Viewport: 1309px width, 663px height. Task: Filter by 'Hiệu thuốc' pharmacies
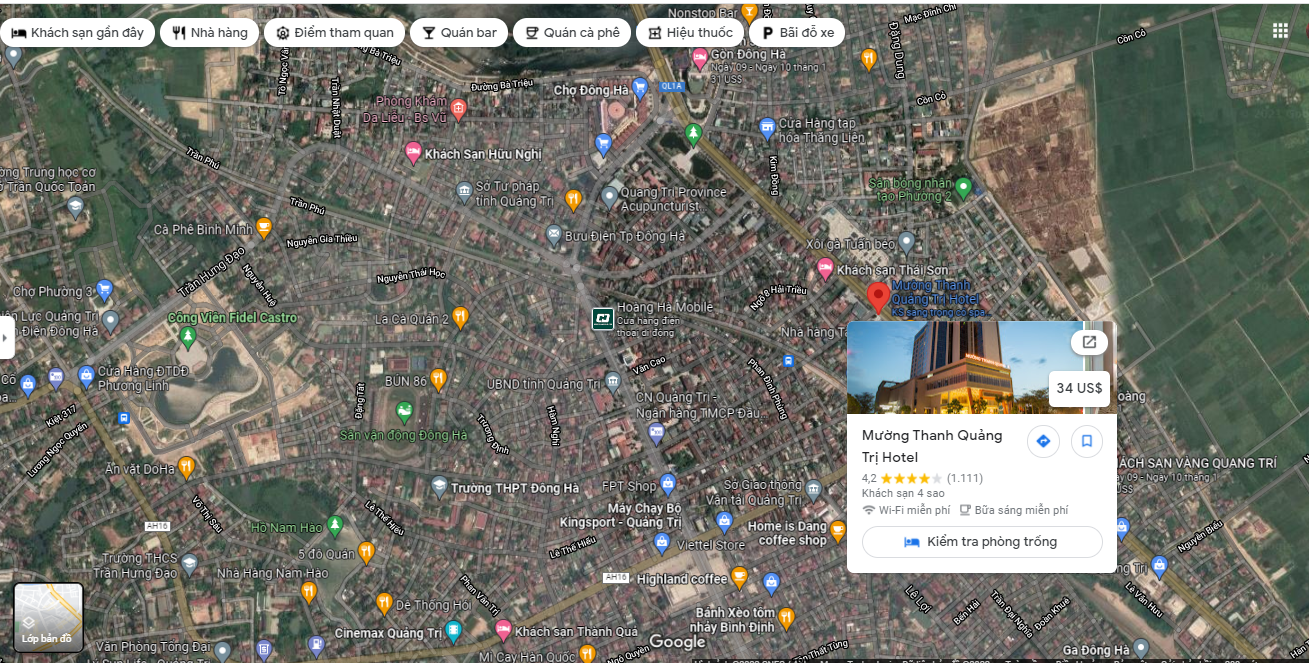coord(689,32)
